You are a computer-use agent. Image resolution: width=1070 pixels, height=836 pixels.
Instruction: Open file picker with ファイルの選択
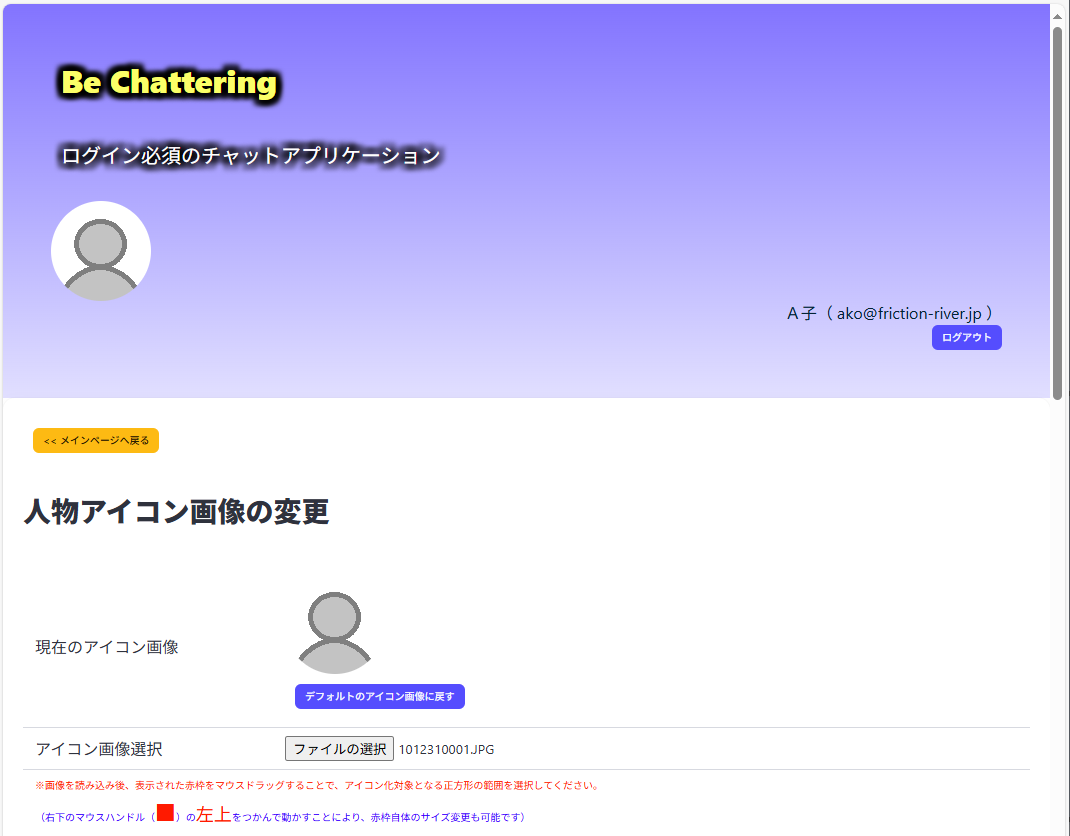339,749
